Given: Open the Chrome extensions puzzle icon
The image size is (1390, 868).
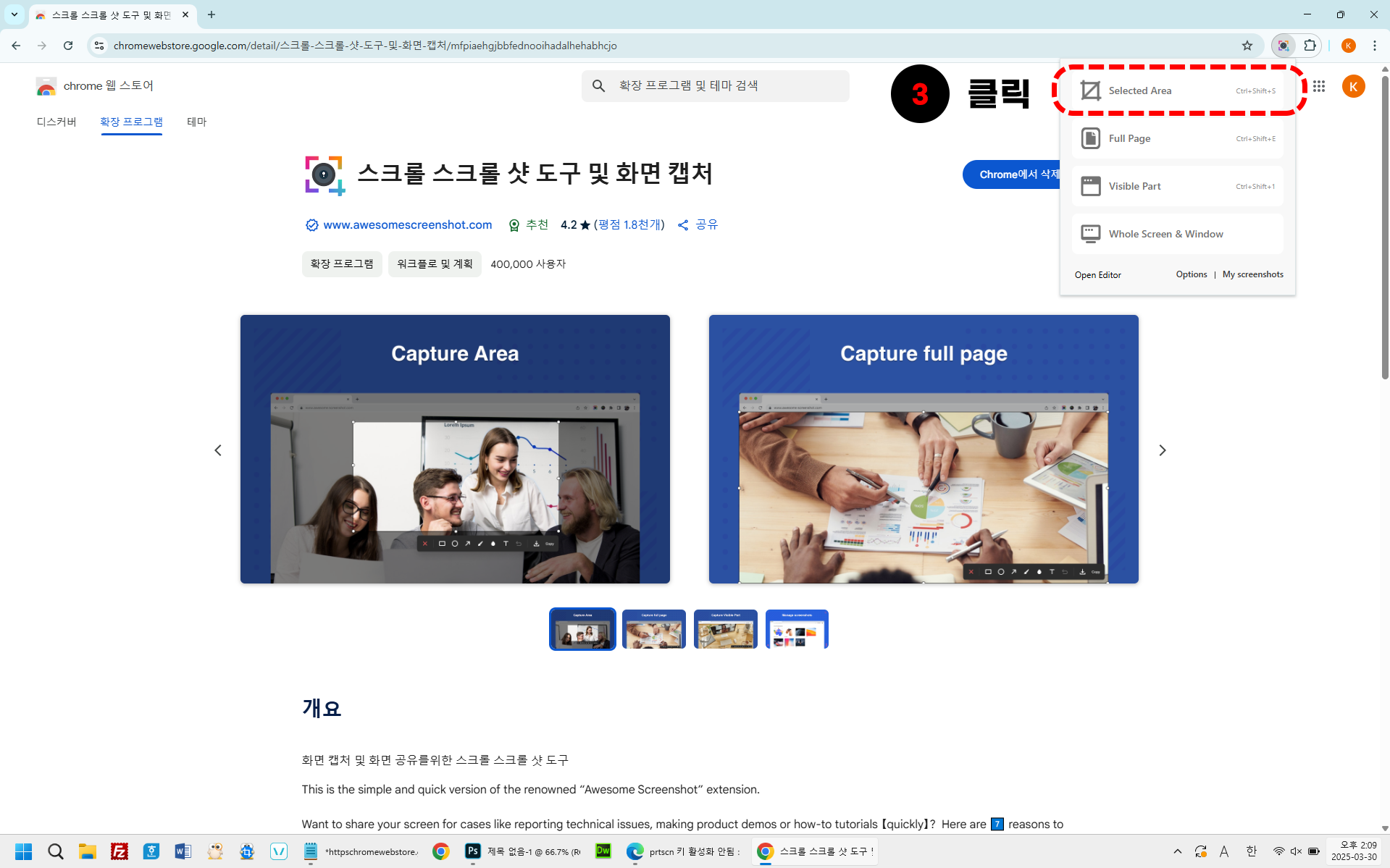Looking at the screenshot, I should [x=1310, y=46].
